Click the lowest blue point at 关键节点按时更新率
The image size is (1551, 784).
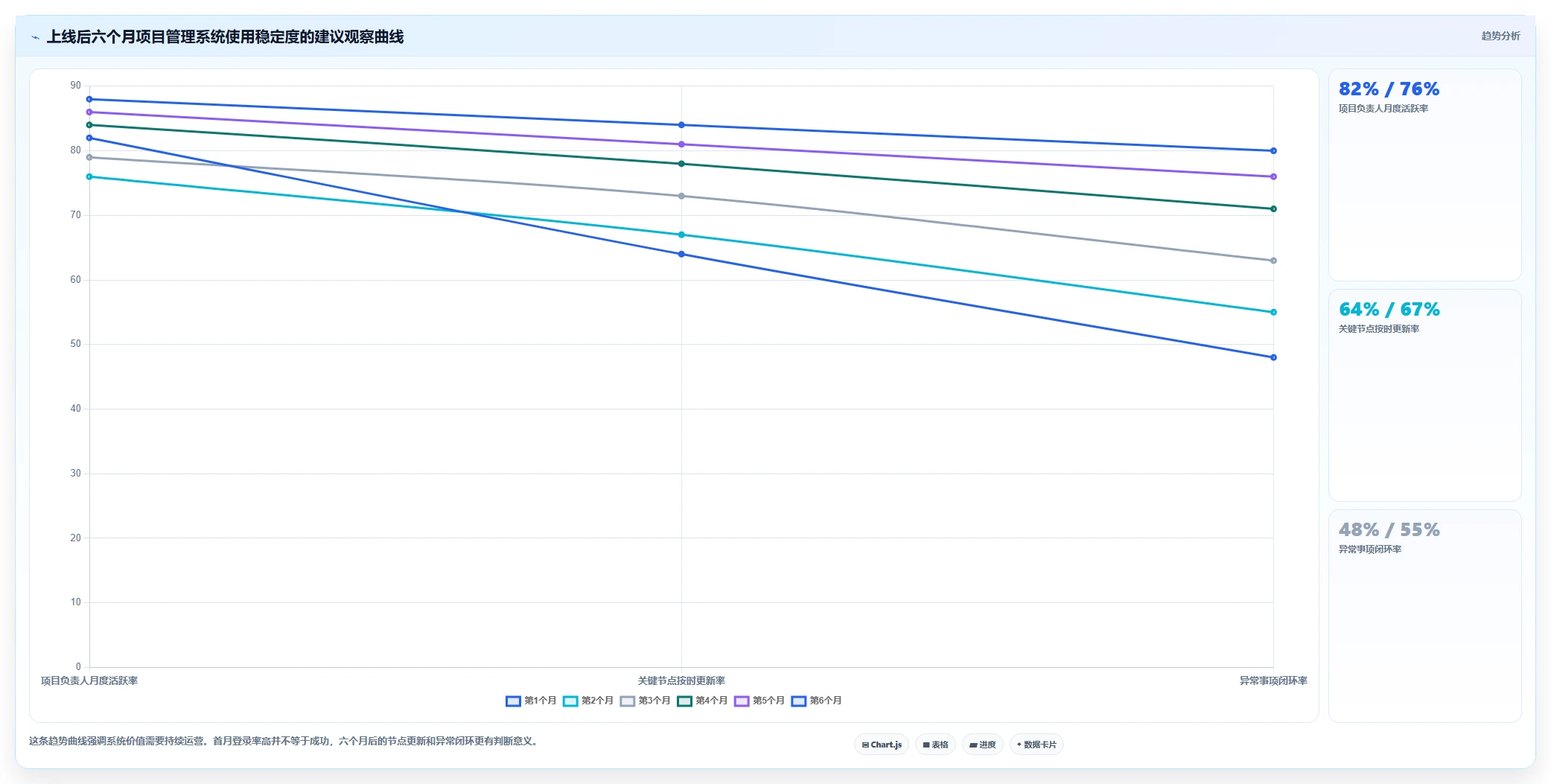(x=681, y=255)
